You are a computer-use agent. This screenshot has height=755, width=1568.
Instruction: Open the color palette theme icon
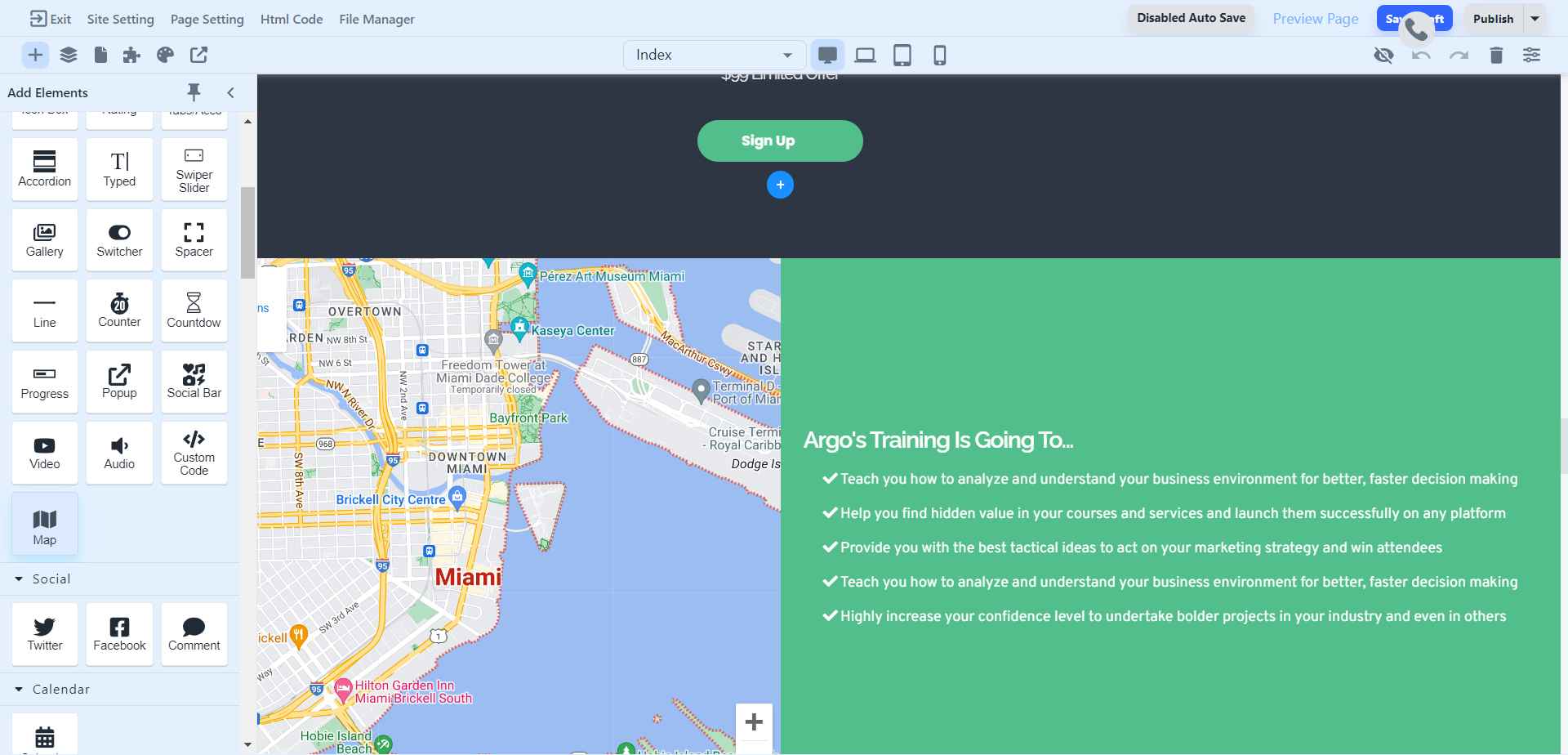[165, 55]
